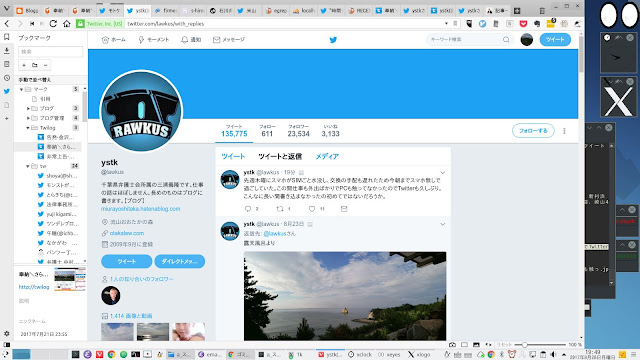
Task: Collapse the Twilog bookmark folder
Action: pos(28,128)
